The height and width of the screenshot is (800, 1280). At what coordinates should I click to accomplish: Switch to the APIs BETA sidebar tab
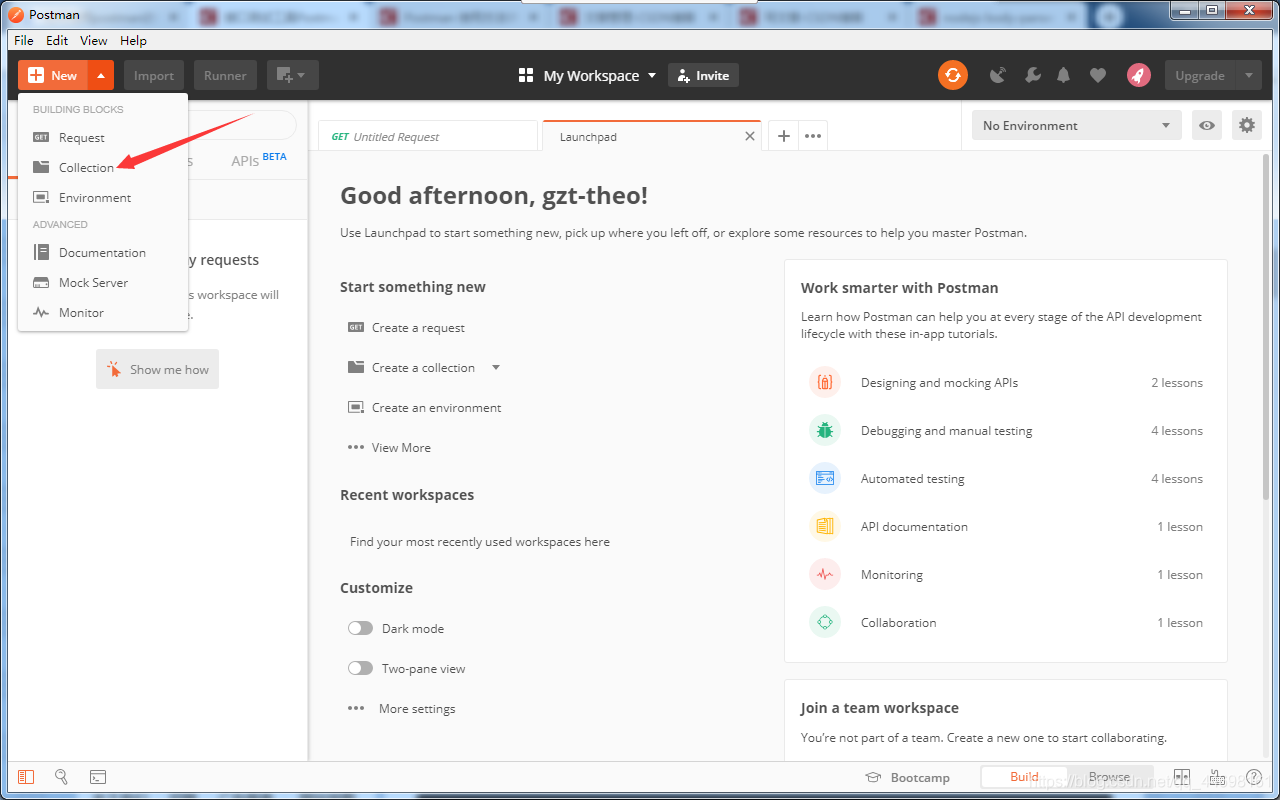(258, 159)
